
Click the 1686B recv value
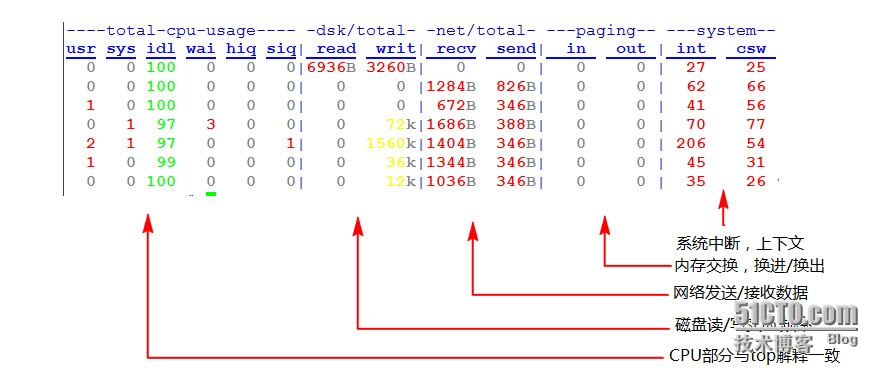click(451, 124)
